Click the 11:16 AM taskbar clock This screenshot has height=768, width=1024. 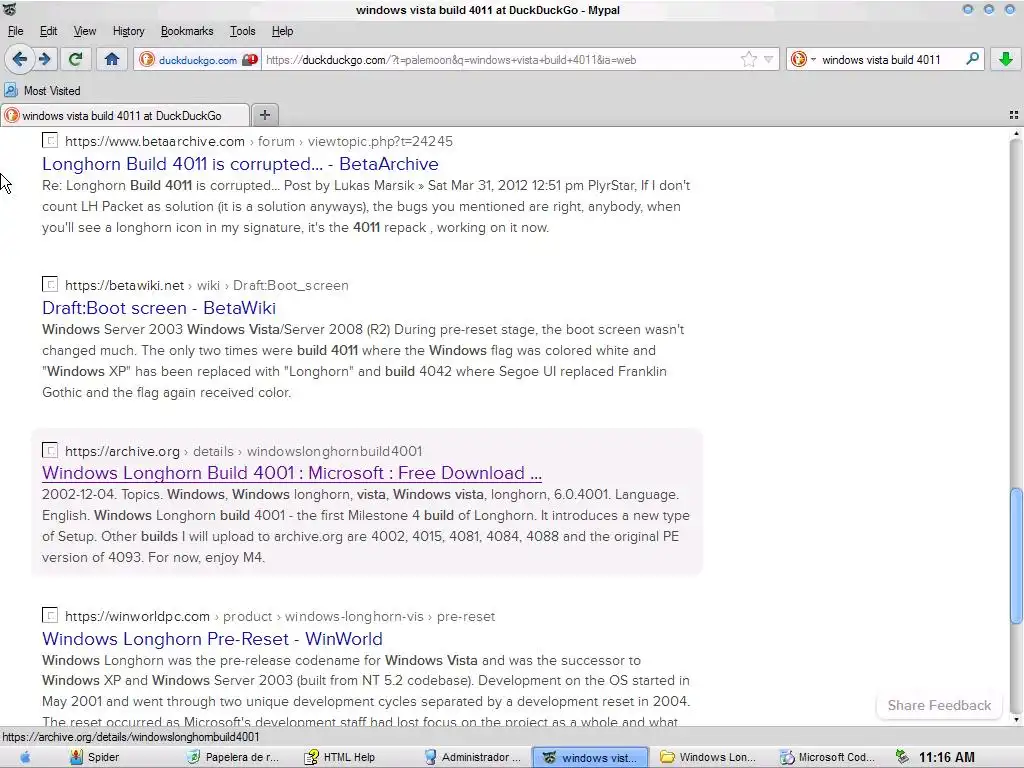click(946, 758)
